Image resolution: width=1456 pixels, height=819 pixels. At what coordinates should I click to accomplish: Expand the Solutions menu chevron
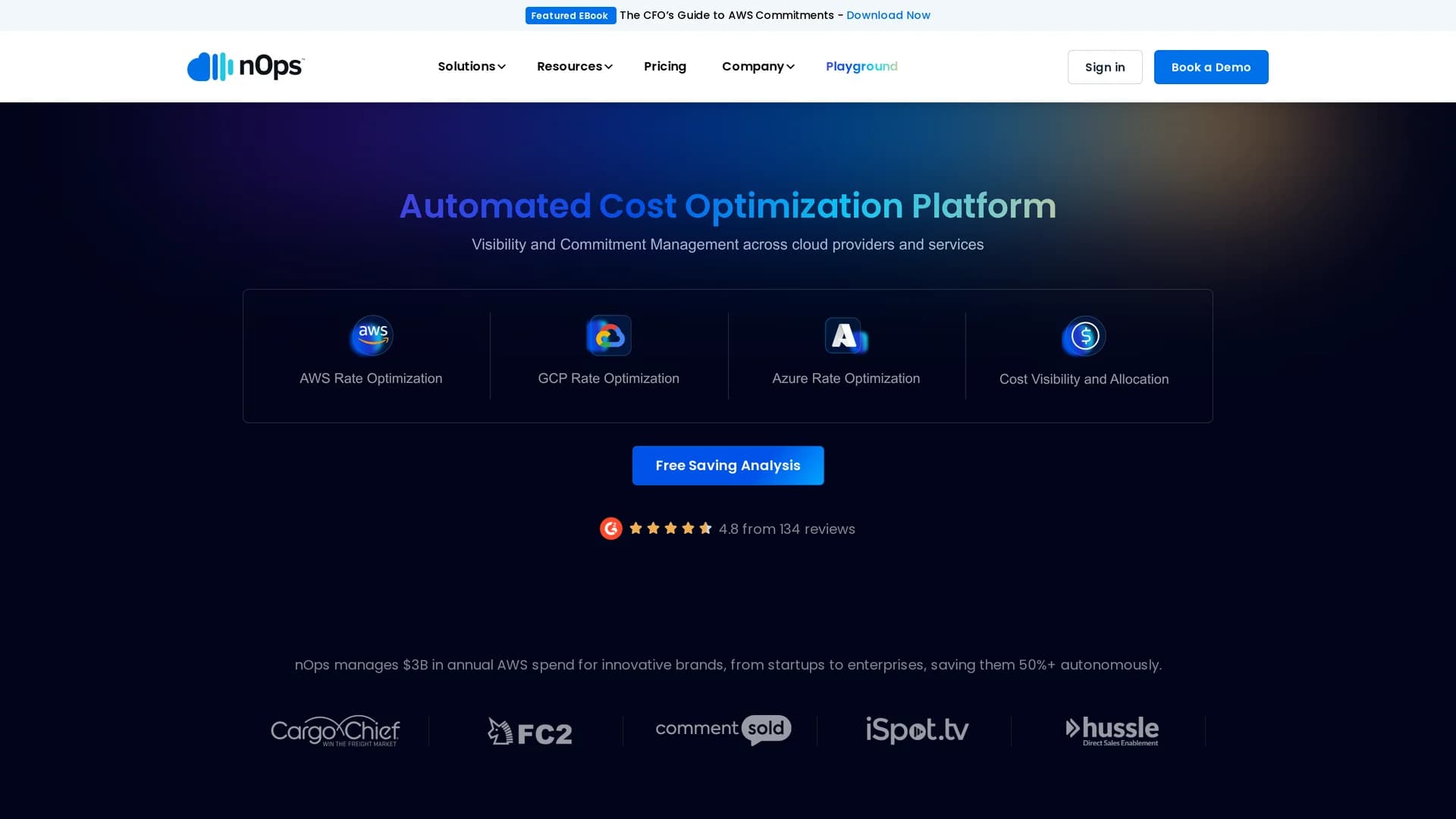click(x=501, y=67)
